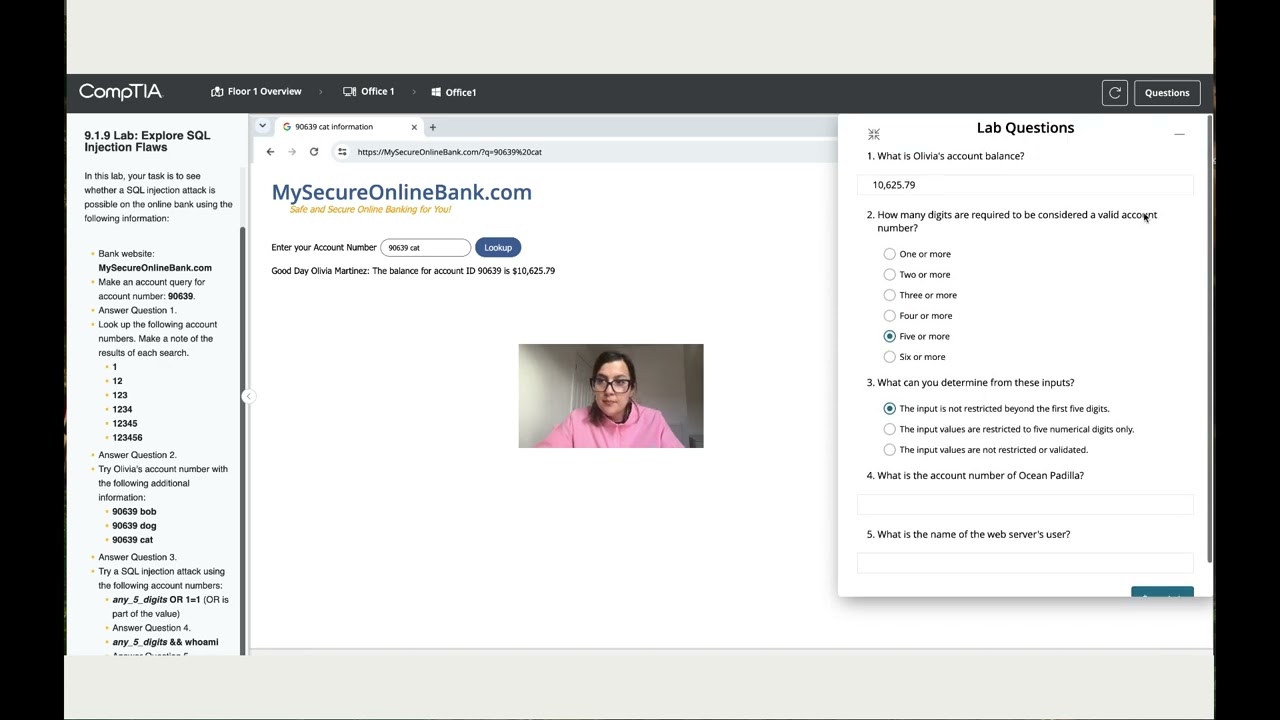Select 'Six or more' radio option
This screenshot has height=720, width=1280.
point(890,357)
